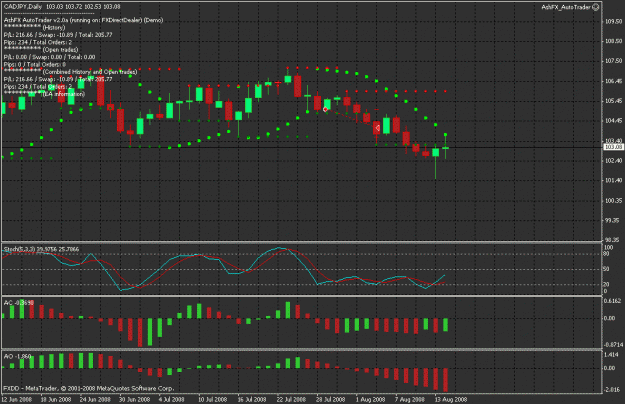The width and height of the screenshot is (625, 404).
Task: Click the 24 Jun 2008 date label
Action: tap(95, 399)
